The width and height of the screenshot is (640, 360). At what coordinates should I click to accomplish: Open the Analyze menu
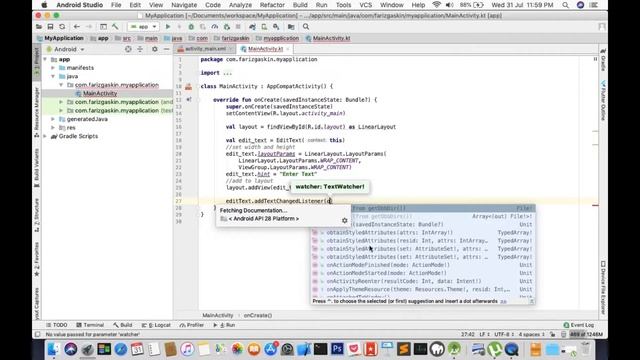point(240,5)
